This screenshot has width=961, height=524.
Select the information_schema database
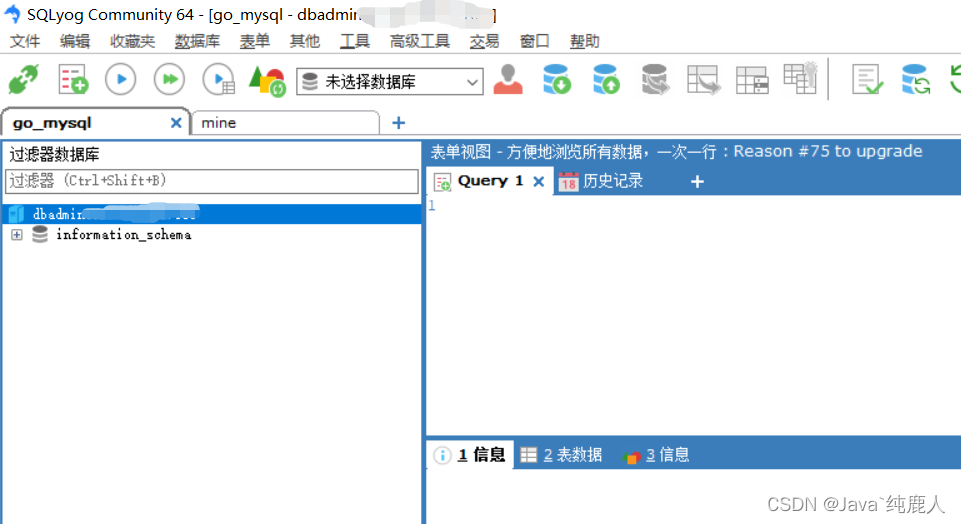(x=123, y=235)
